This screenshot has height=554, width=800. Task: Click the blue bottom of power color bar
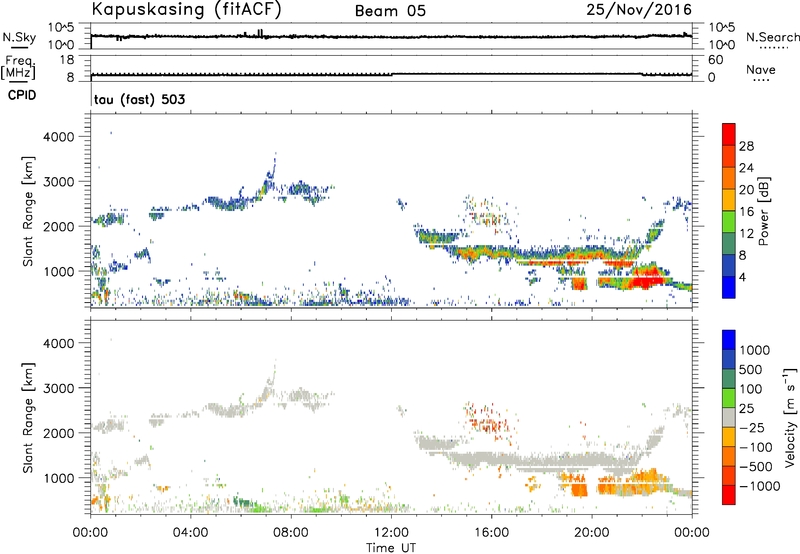pos(729,288)
